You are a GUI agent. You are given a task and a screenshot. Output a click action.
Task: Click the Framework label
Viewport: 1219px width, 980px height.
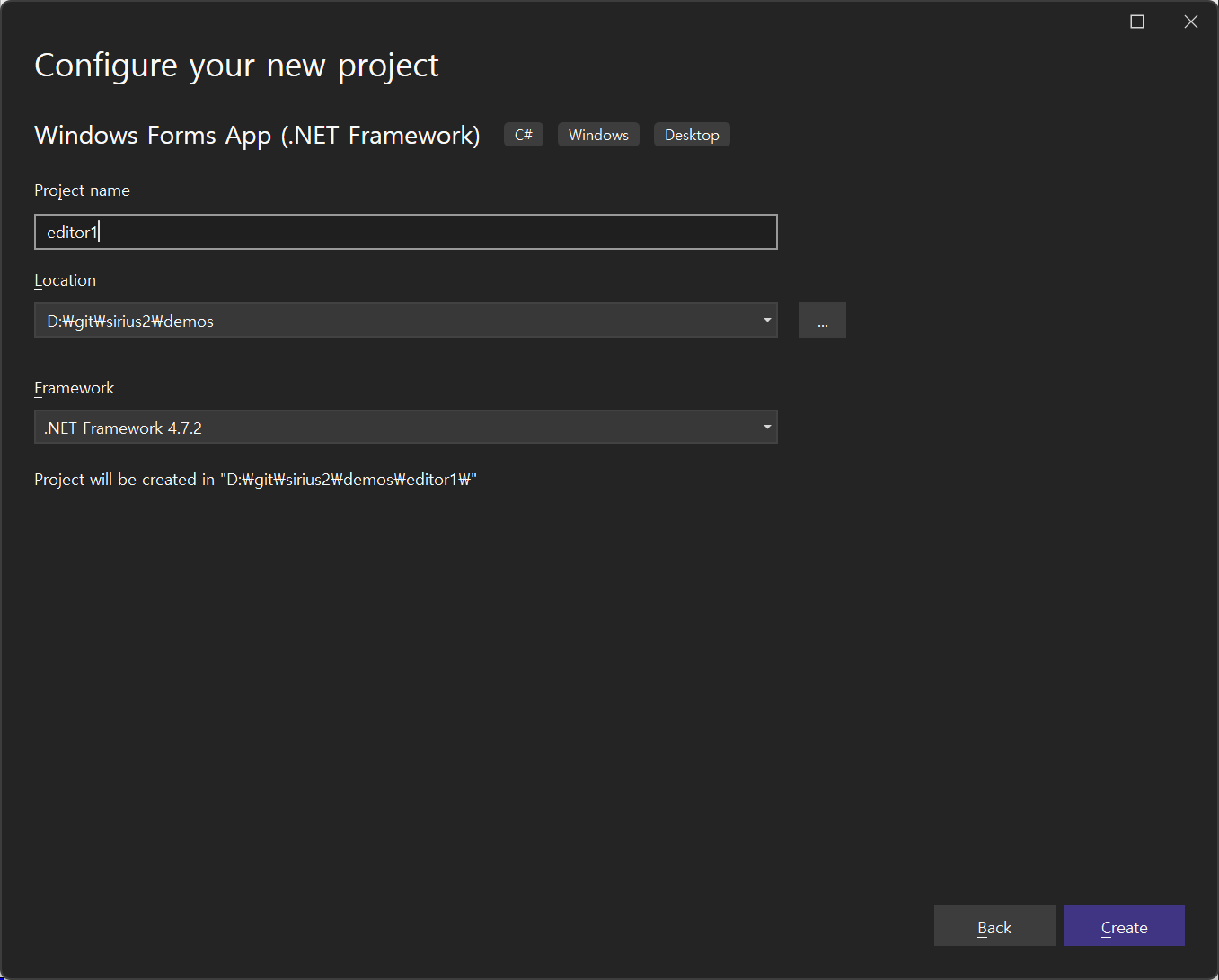point(75,388)
